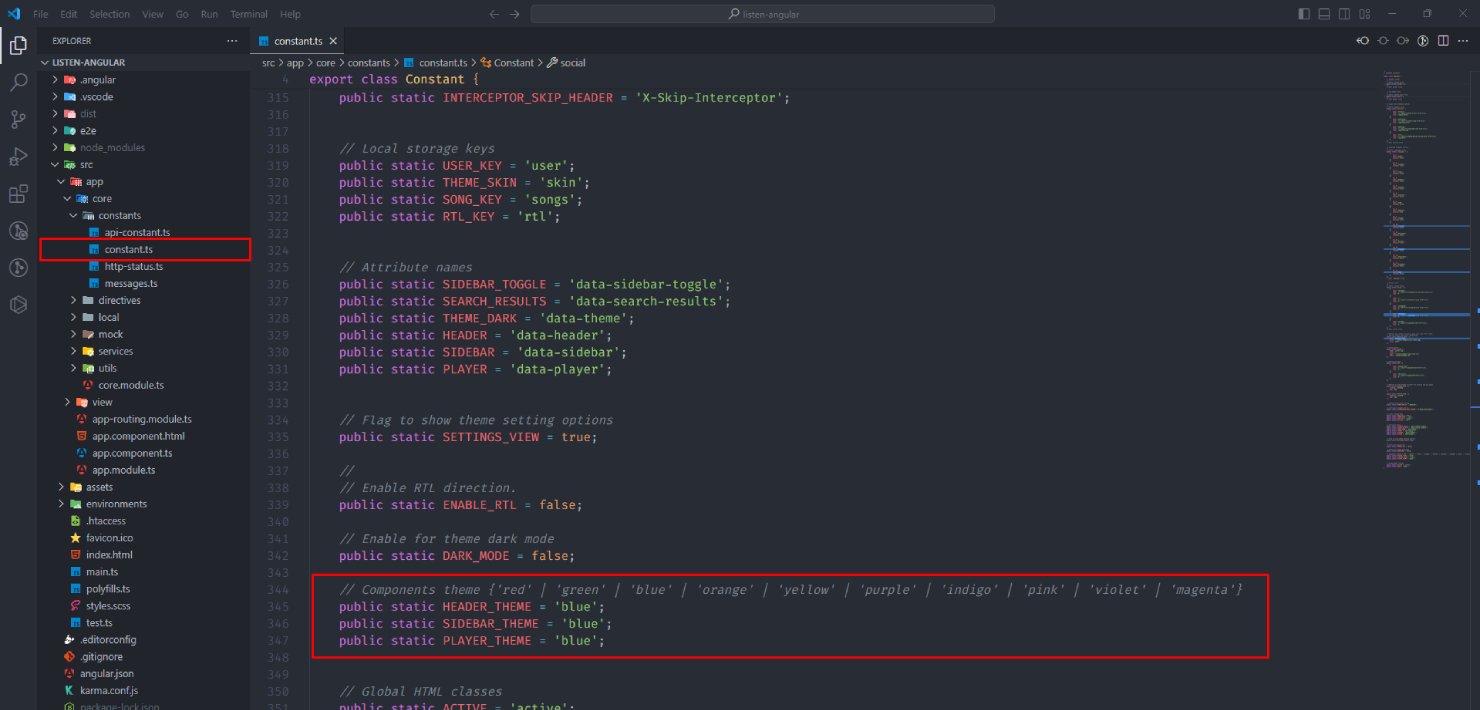Toggle primary side bar layout icon
The image size is (1480, 710).
pyautogui.click(x=1304, y=14)
